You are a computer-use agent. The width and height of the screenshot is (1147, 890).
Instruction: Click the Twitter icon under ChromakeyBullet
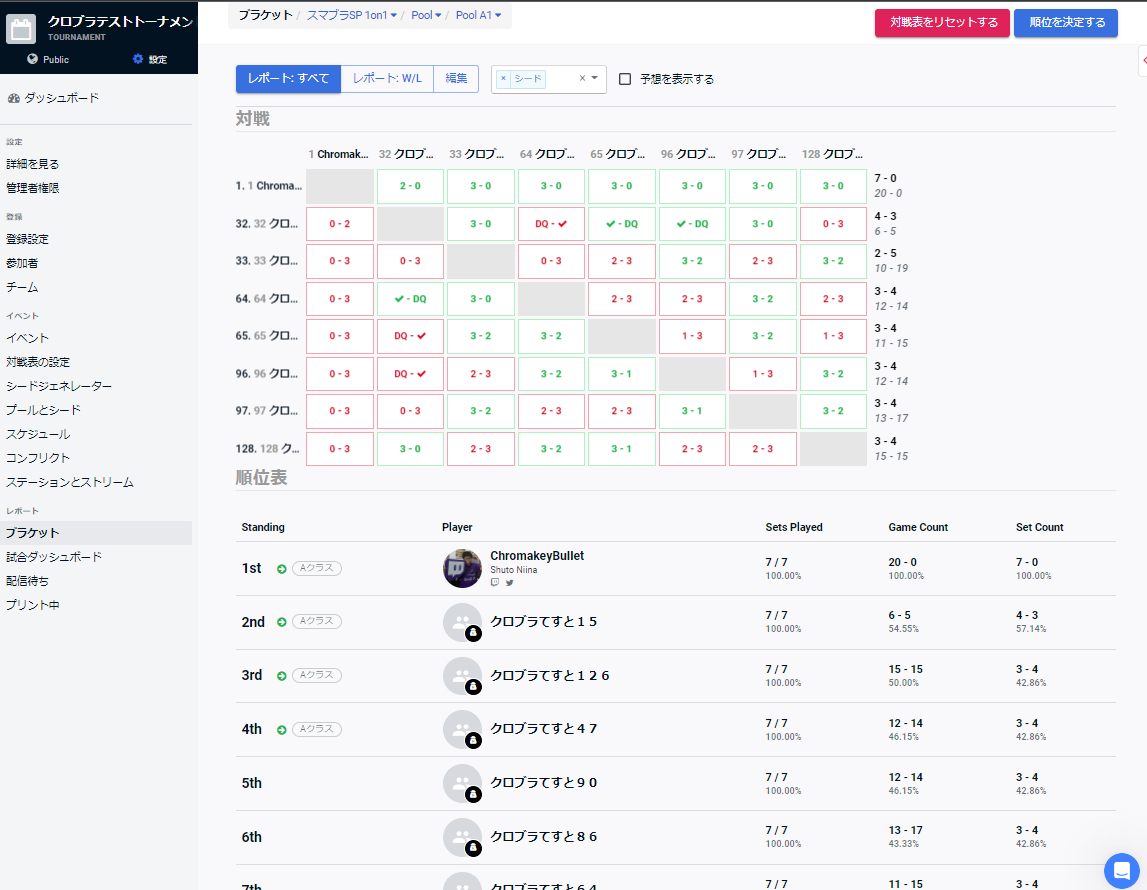[510, 583]
